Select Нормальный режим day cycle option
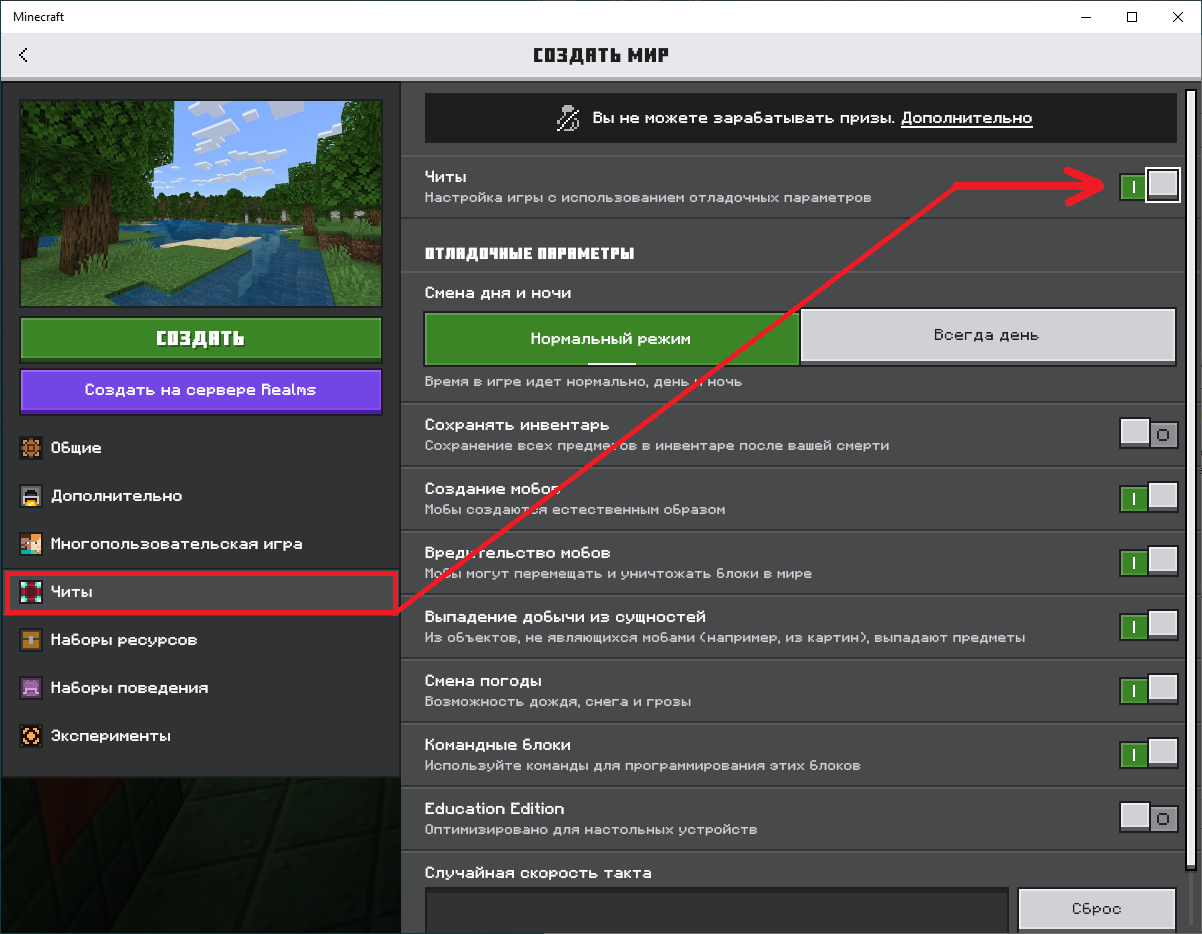Viewport: 1202px width, 934px height. point(611,338)
